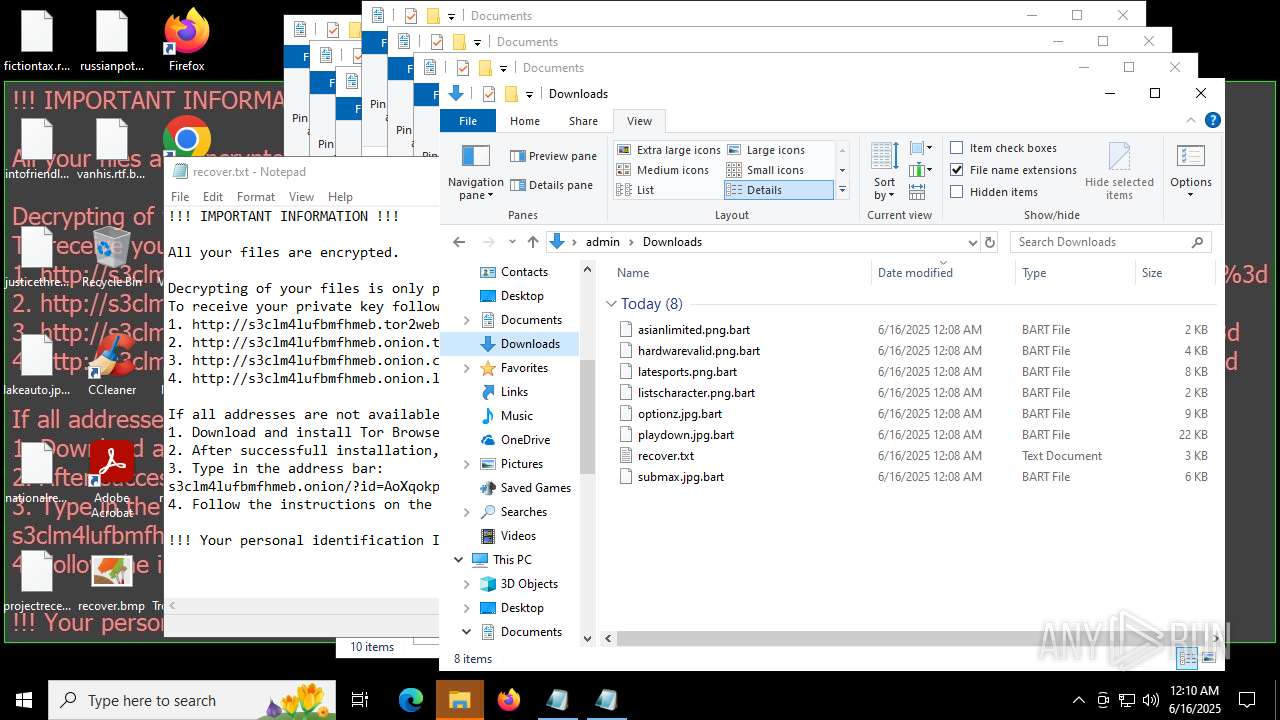Click Hide selected items
1280x720 pixels.
pos(1119,171)
